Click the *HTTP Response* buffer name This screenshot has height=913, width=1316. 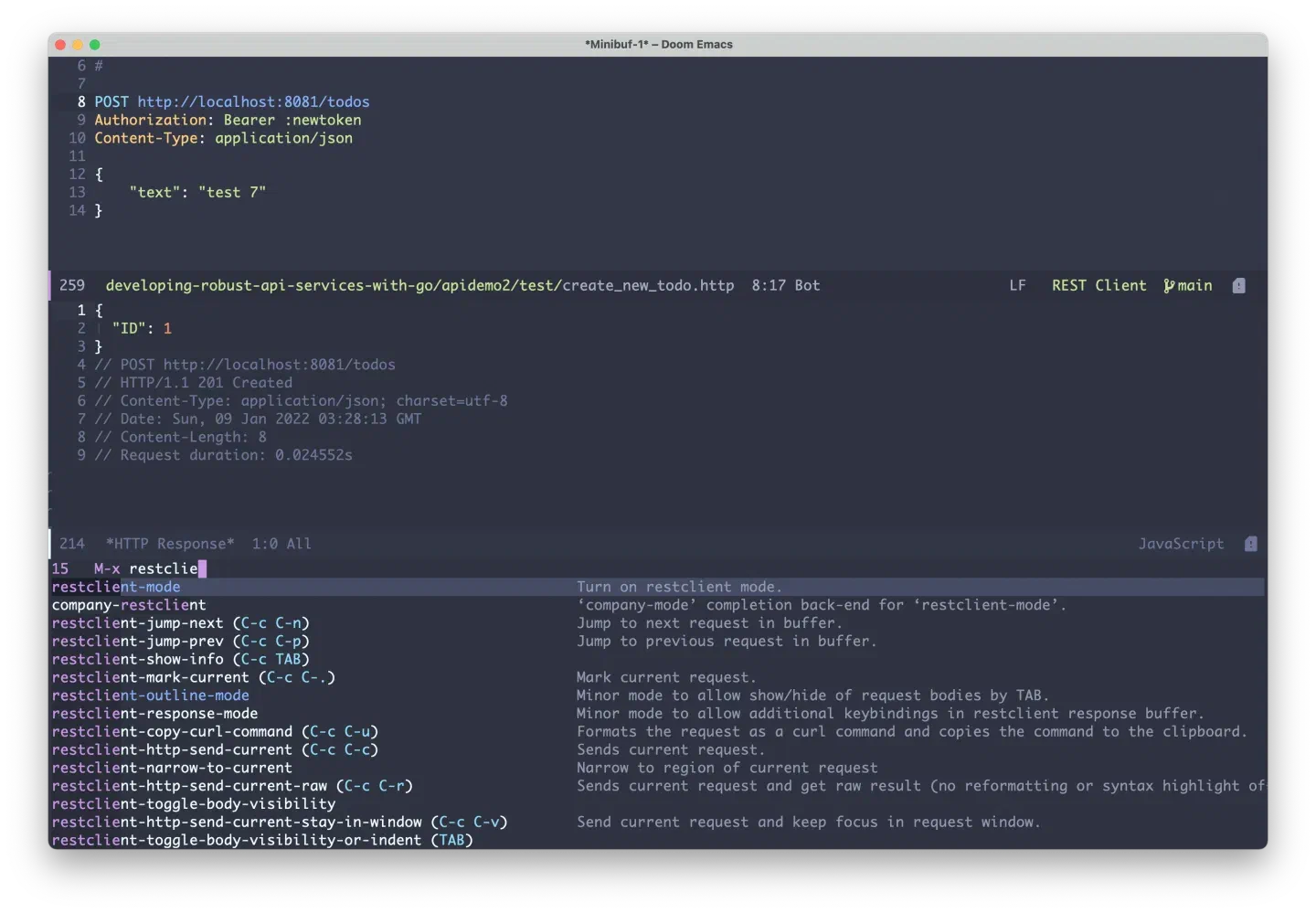[x=170, y=544]
